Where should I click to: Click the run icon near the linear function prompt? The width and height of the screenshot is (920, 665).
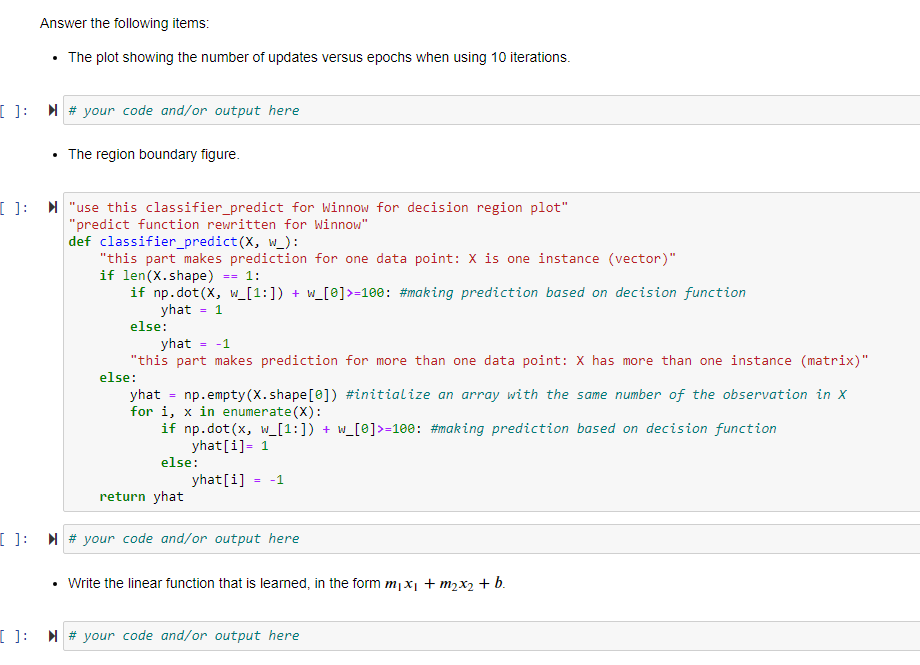(x=52, y=635)
